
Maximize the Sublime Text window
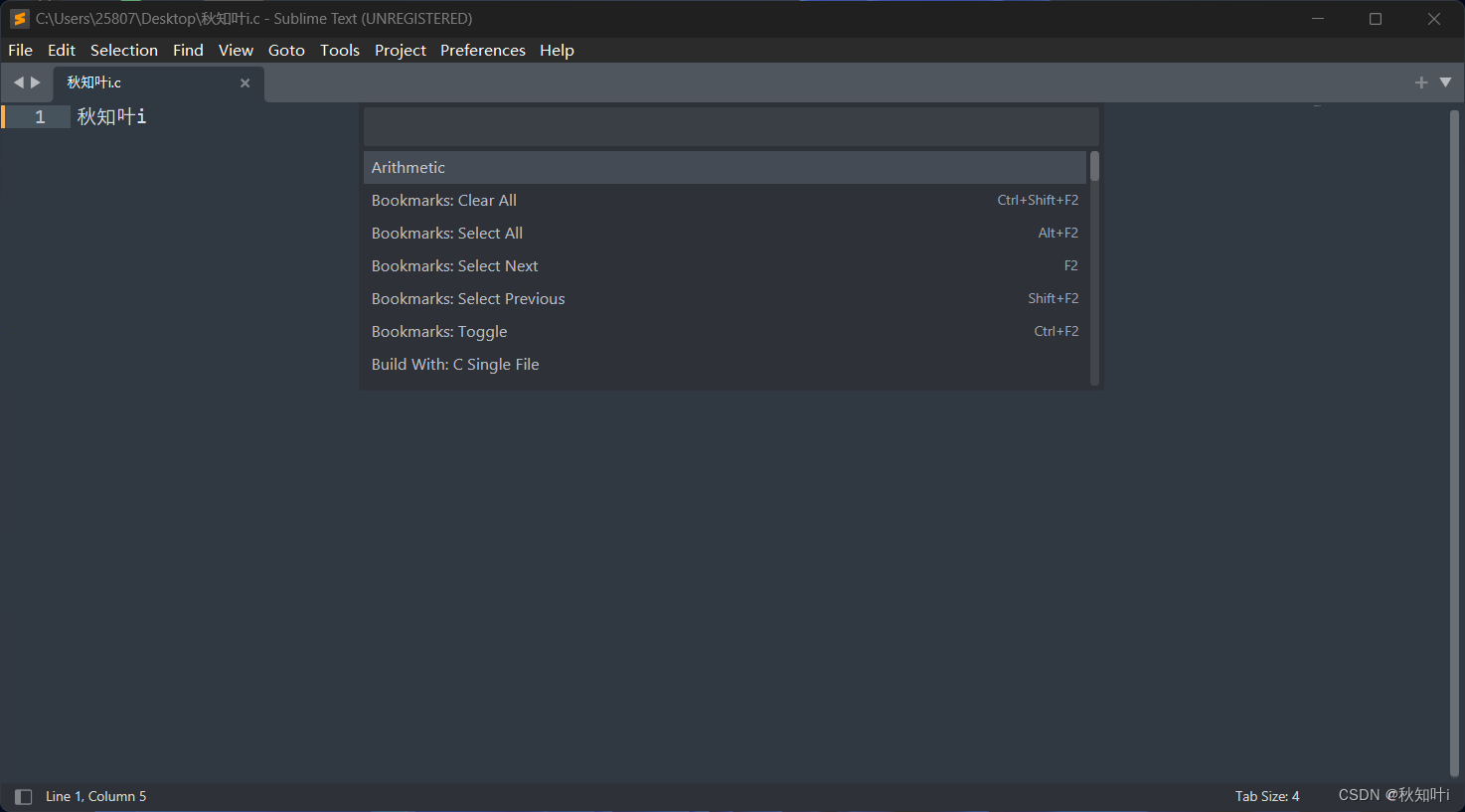(x=1376, y=19)
